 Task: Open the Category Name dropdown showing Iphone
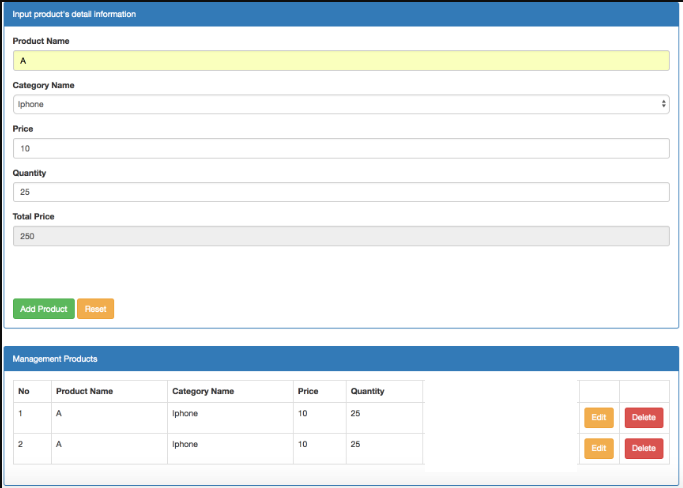[x=340, y=104]
